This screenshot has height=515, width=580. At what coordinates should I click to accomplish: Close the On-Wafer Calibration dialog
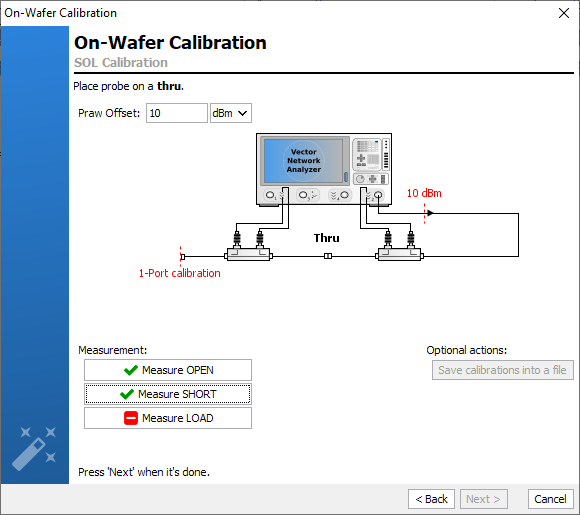pos(564,13)
